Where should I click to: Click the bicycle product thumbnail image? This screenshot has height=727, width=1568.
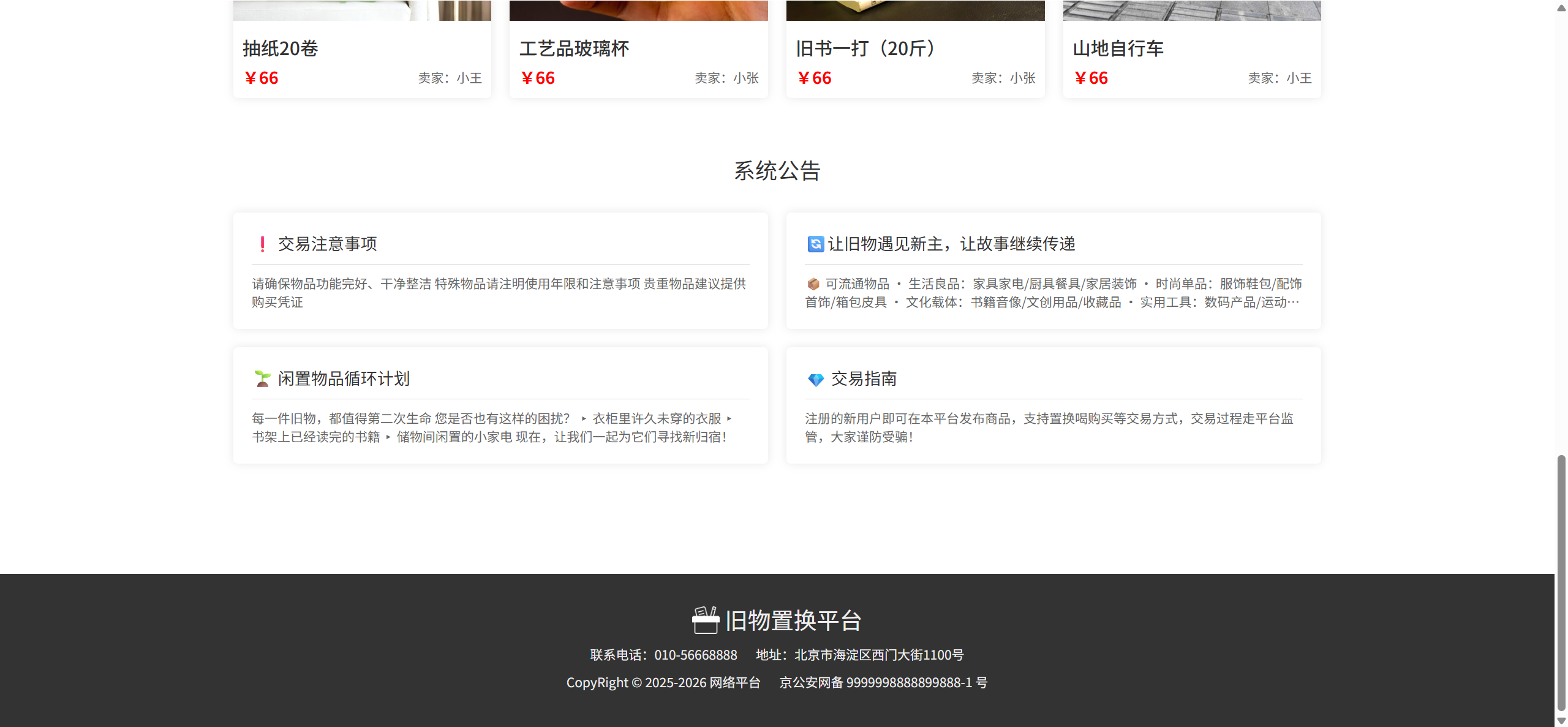(1192, 10)
